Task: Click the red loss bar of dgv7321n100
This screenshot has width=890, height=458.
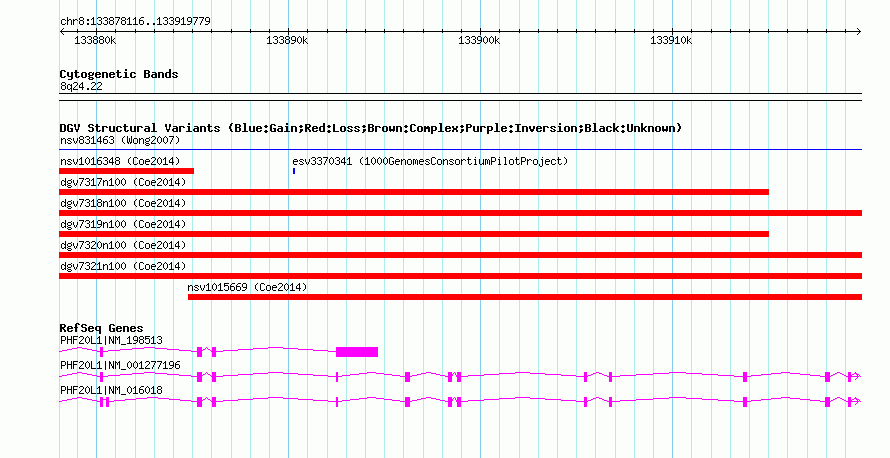Action: coord(460,276)
